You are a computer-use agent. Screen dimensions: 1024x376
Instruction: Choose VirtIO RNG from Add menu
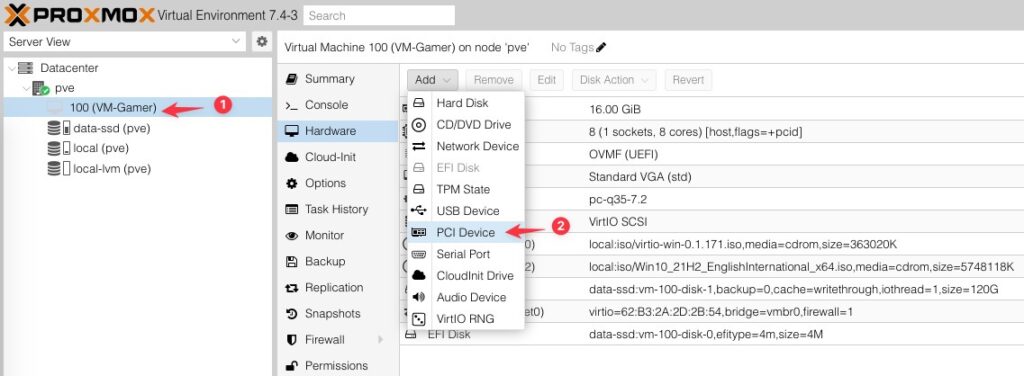(x=466, y=319)
